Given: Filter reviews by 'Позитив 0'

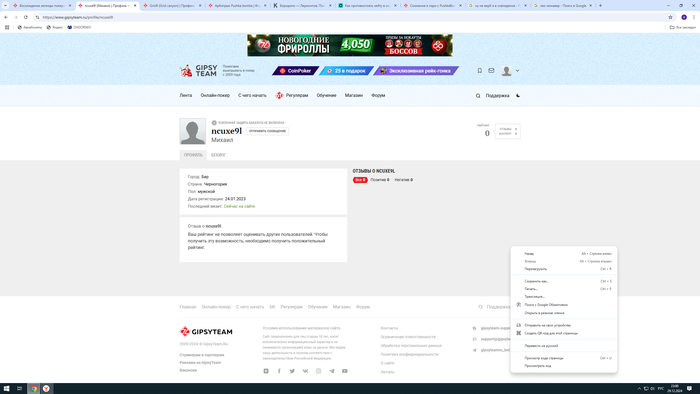Looking at the screenshot, I should click(x=379, y=180).
